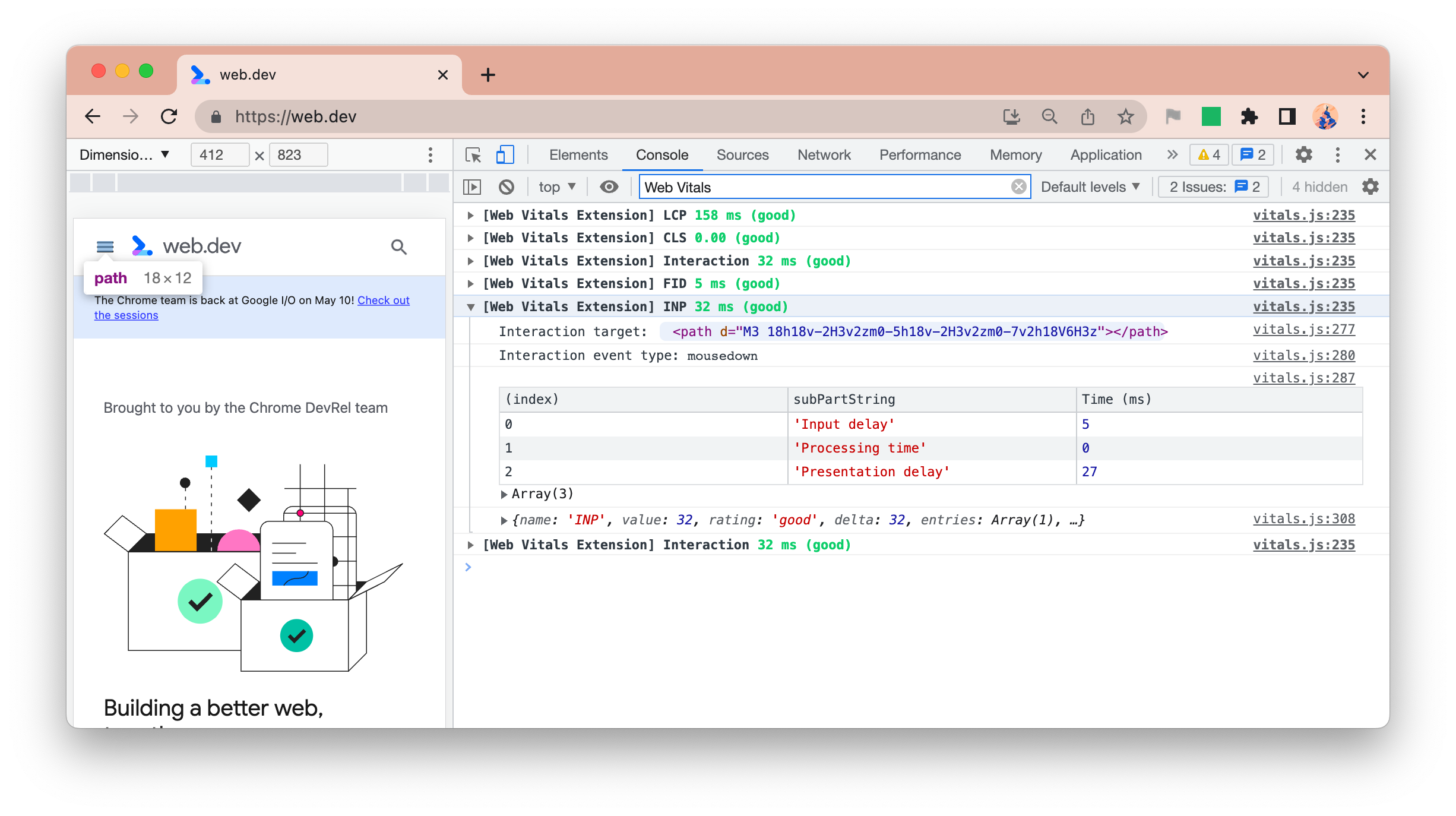Click the inspect element icon

click(473, 154)
